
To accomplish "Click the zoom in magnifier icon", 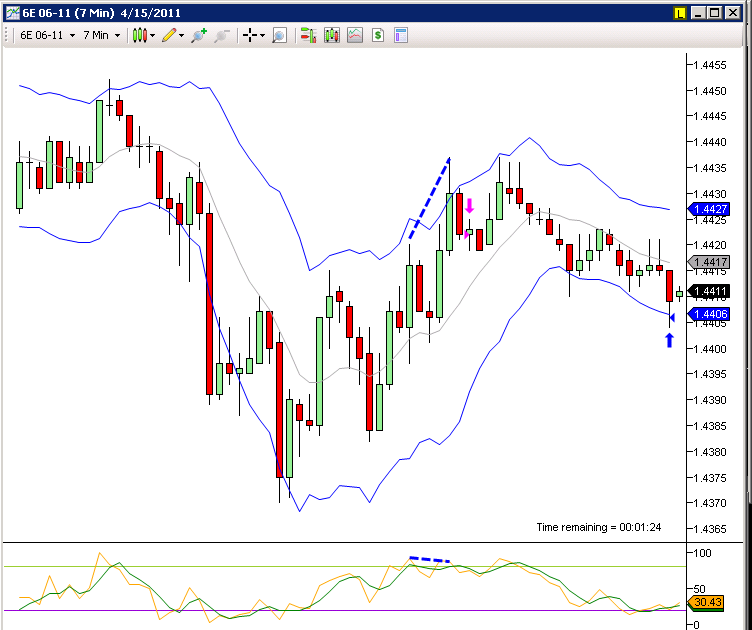I will 199,35.
